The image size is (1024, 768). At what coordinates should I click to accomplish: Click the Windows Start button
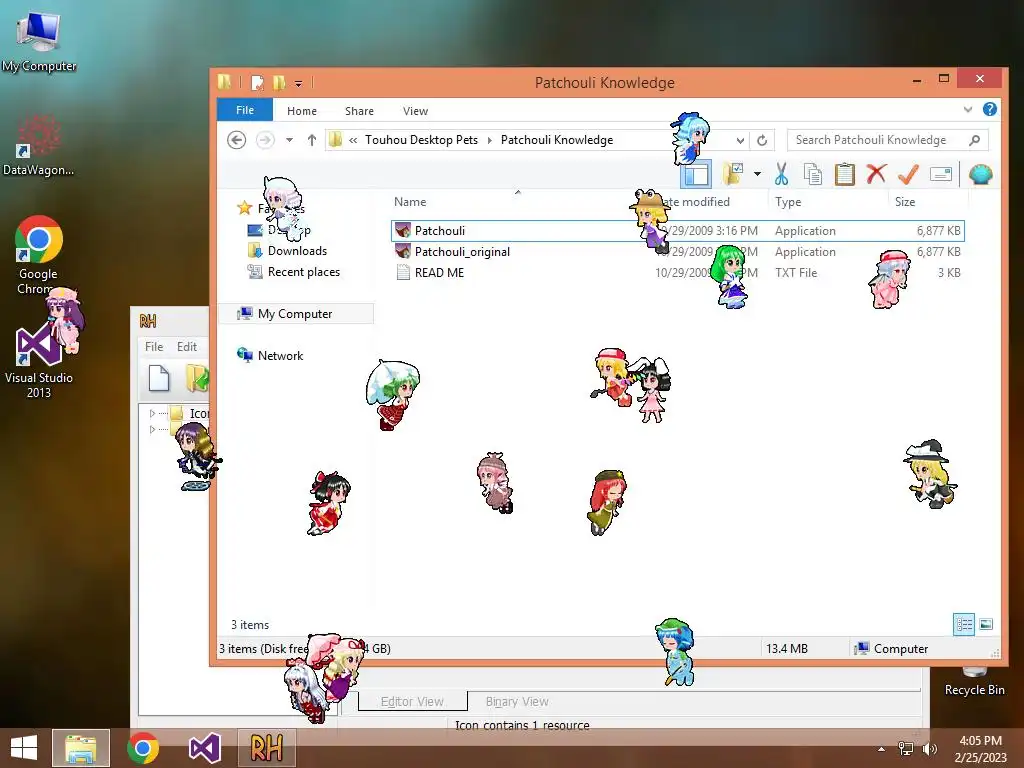click(x=24, y=748)
